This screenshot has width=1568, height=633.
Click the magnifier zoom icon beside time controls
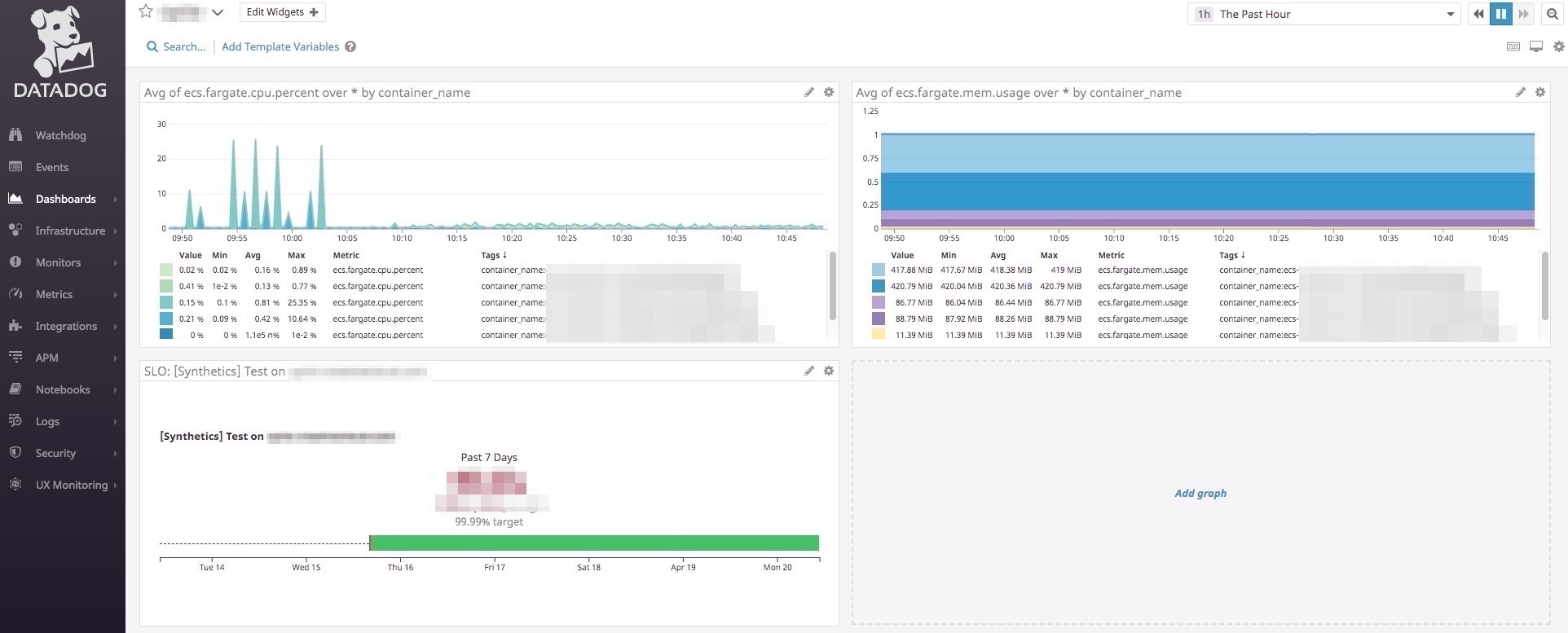1552,14
